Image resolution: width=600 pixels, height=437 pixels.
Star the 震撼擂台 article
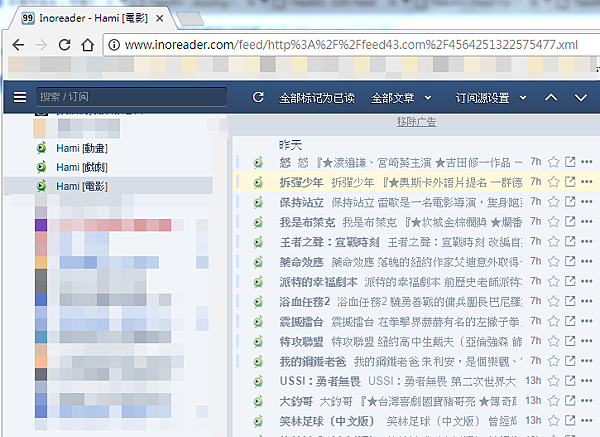coord(553,321)
